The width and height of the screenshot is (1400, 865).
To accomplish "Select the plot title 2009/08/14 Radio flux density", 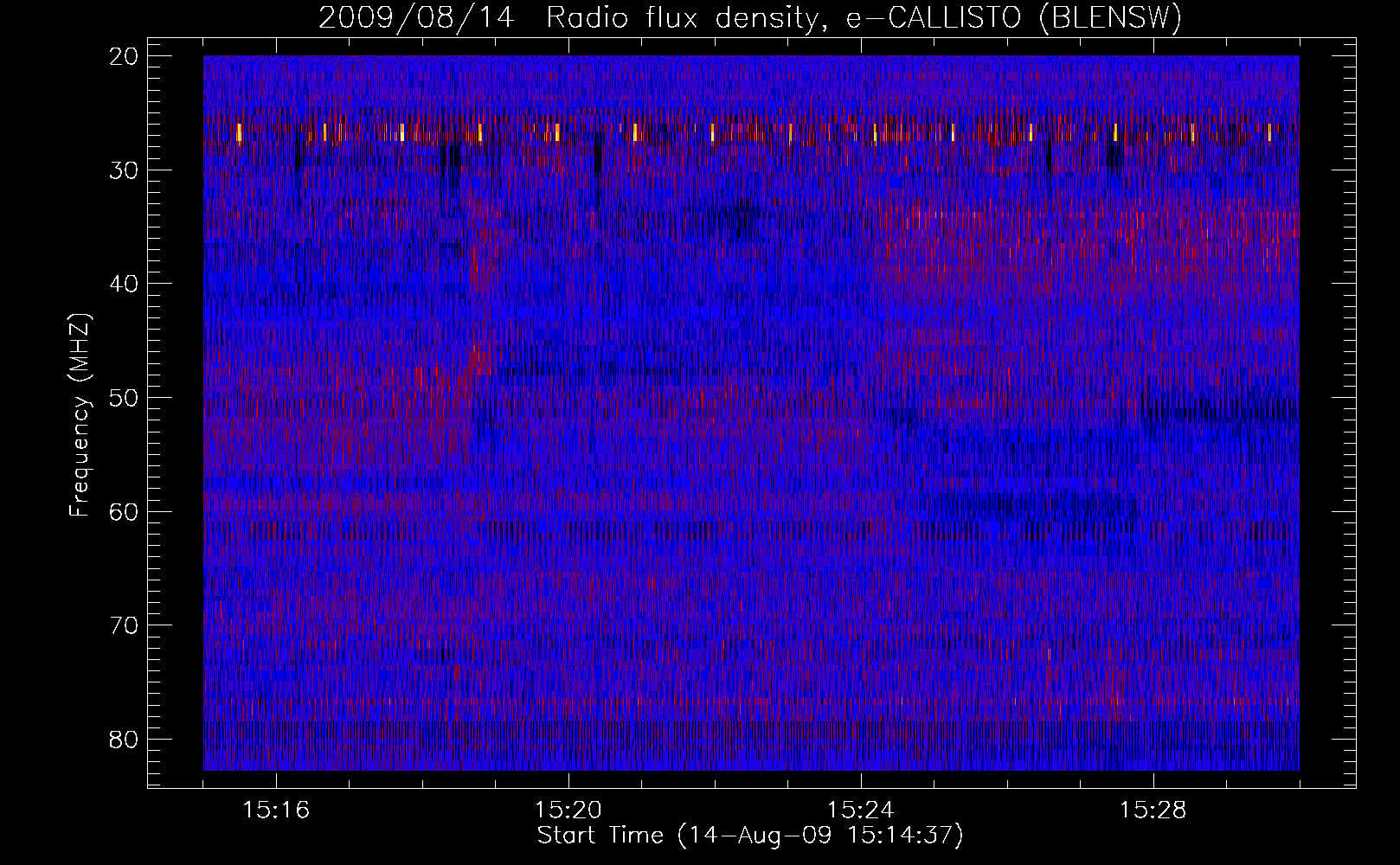I will click(750, 17).
